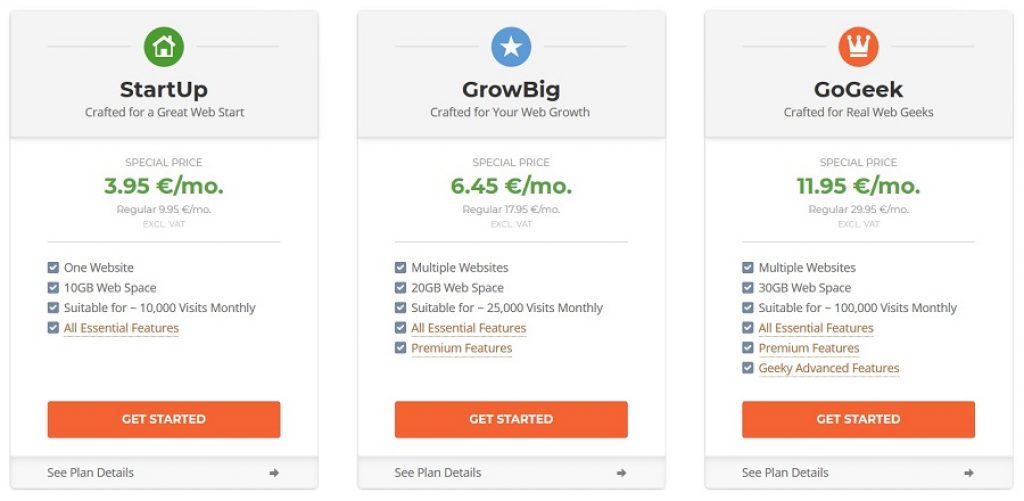Open All Essential Features link under StartUp
Screen dimensions: 1024x501
click(x=121, y=328)
